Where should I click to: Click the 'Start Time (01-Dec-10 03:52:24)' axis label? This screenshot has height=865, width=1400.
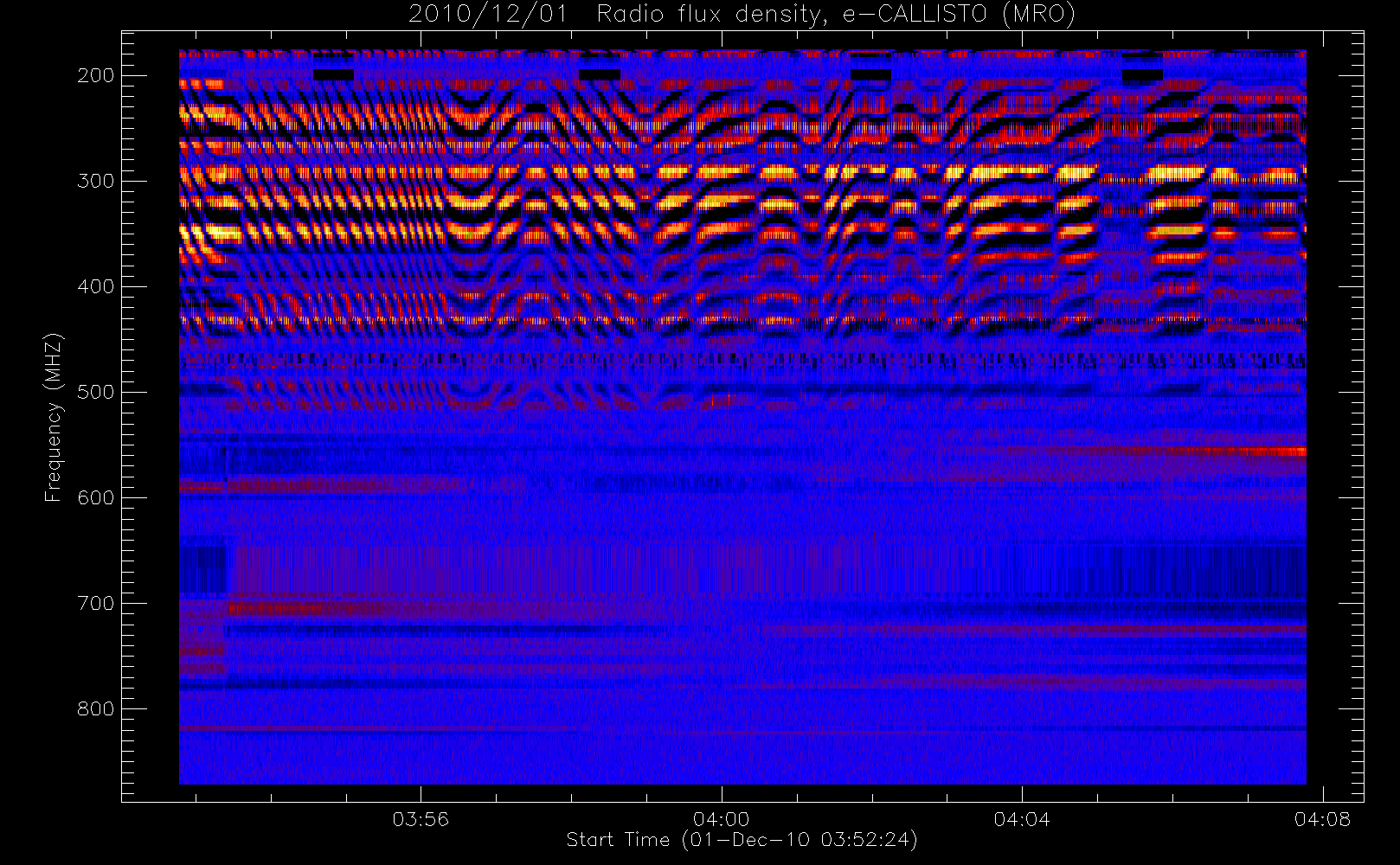[742, 840]
